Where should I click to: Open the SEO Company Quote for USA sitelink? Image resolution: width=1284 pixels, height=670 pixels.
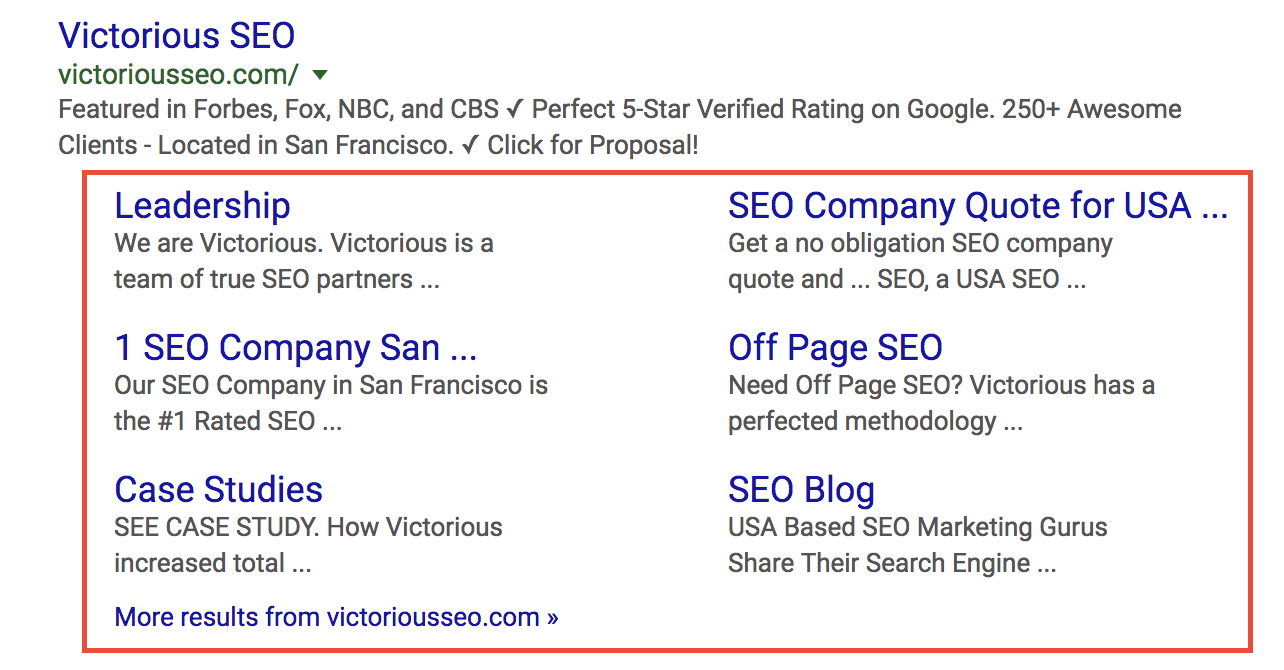[977, 206]
